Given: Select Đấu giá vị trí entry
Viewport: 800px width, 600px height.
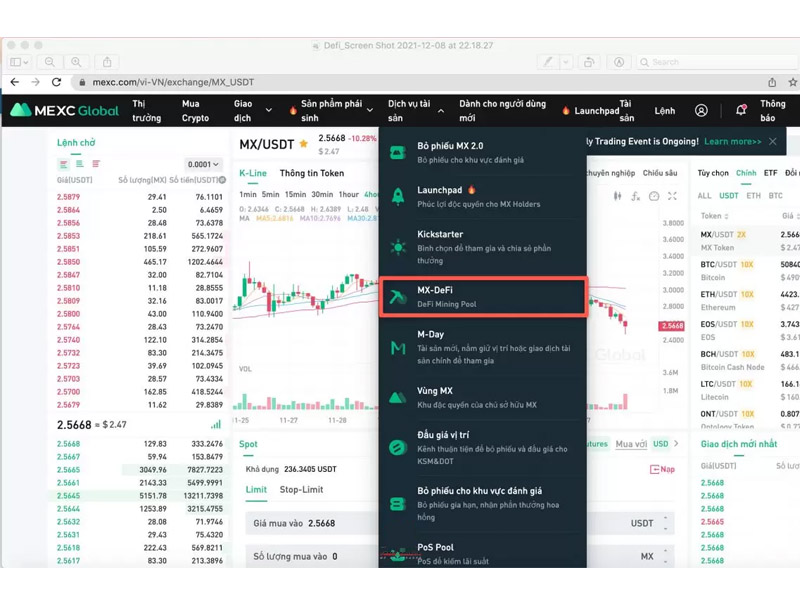Looking at the screenshot, I should pyautogui.click(x=483, y=447).
